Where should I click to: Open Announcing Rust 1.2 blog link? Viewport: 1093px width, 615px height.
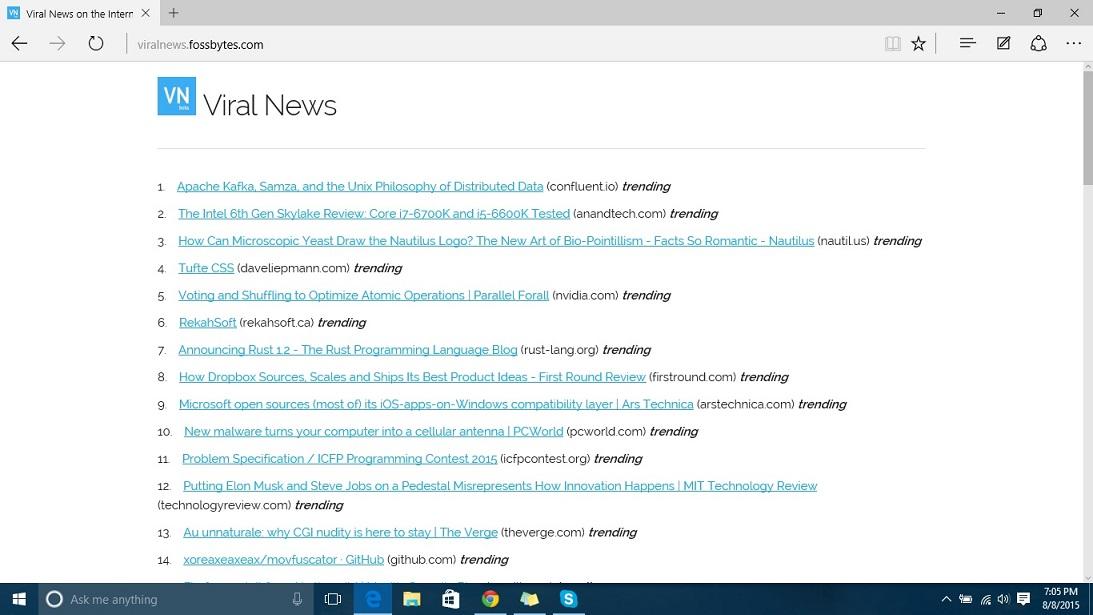point(347,350)
